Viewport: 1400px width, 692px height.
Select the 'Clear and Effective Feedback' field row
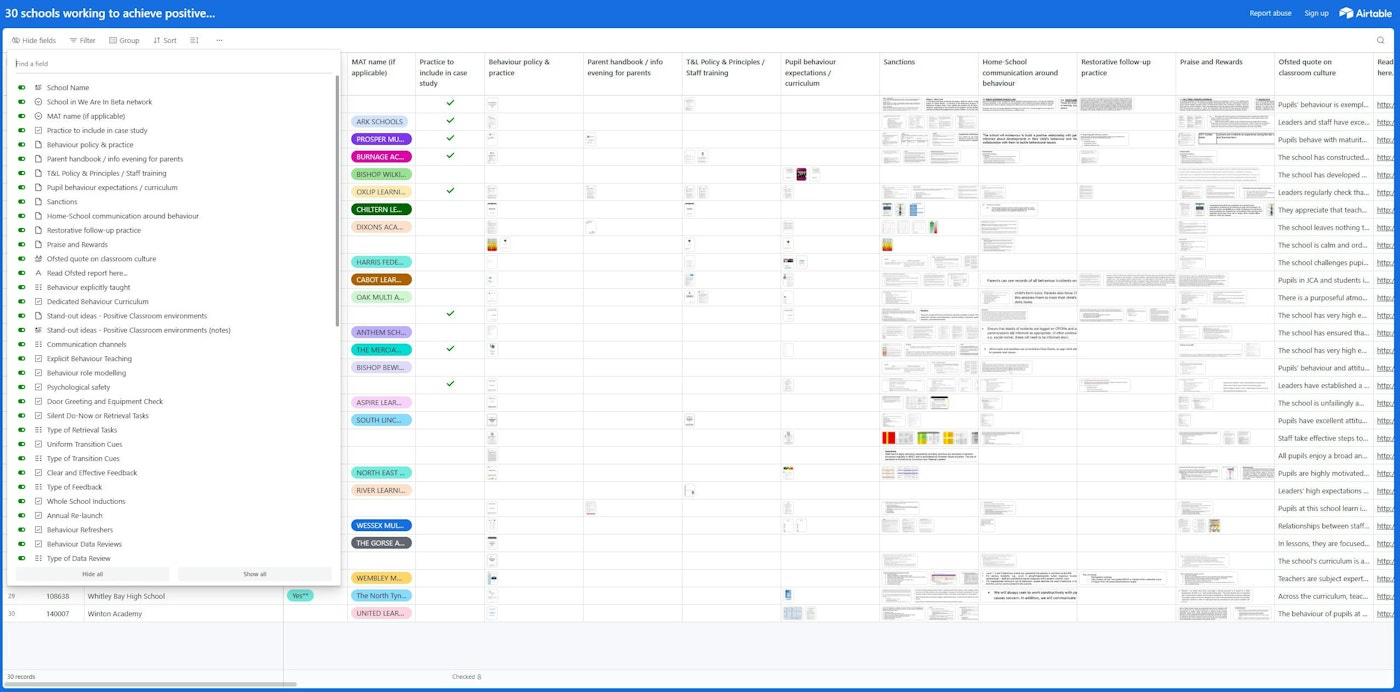click(172, 473)
